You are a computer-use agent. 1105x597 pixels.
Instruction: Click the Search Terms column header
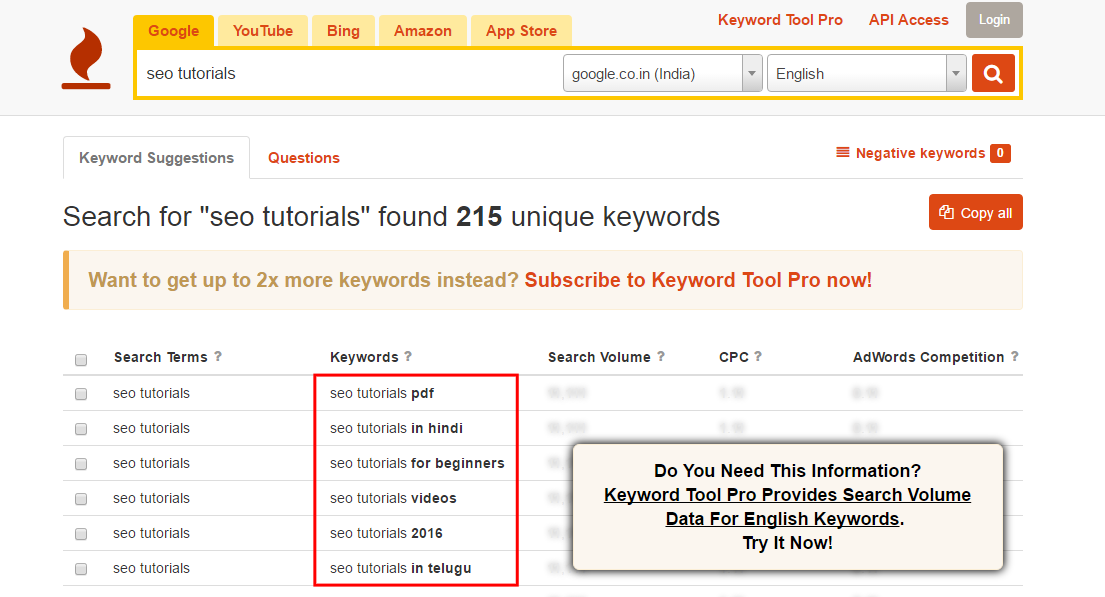[161, 357]
